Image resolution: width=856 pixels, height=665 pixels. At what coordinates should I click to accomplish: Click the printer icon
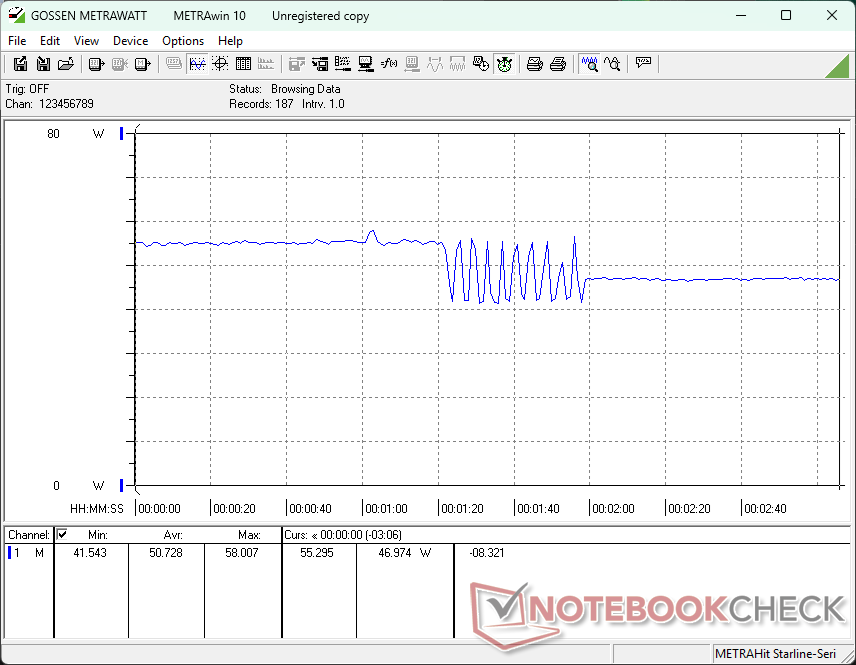(x=557, y=64)
